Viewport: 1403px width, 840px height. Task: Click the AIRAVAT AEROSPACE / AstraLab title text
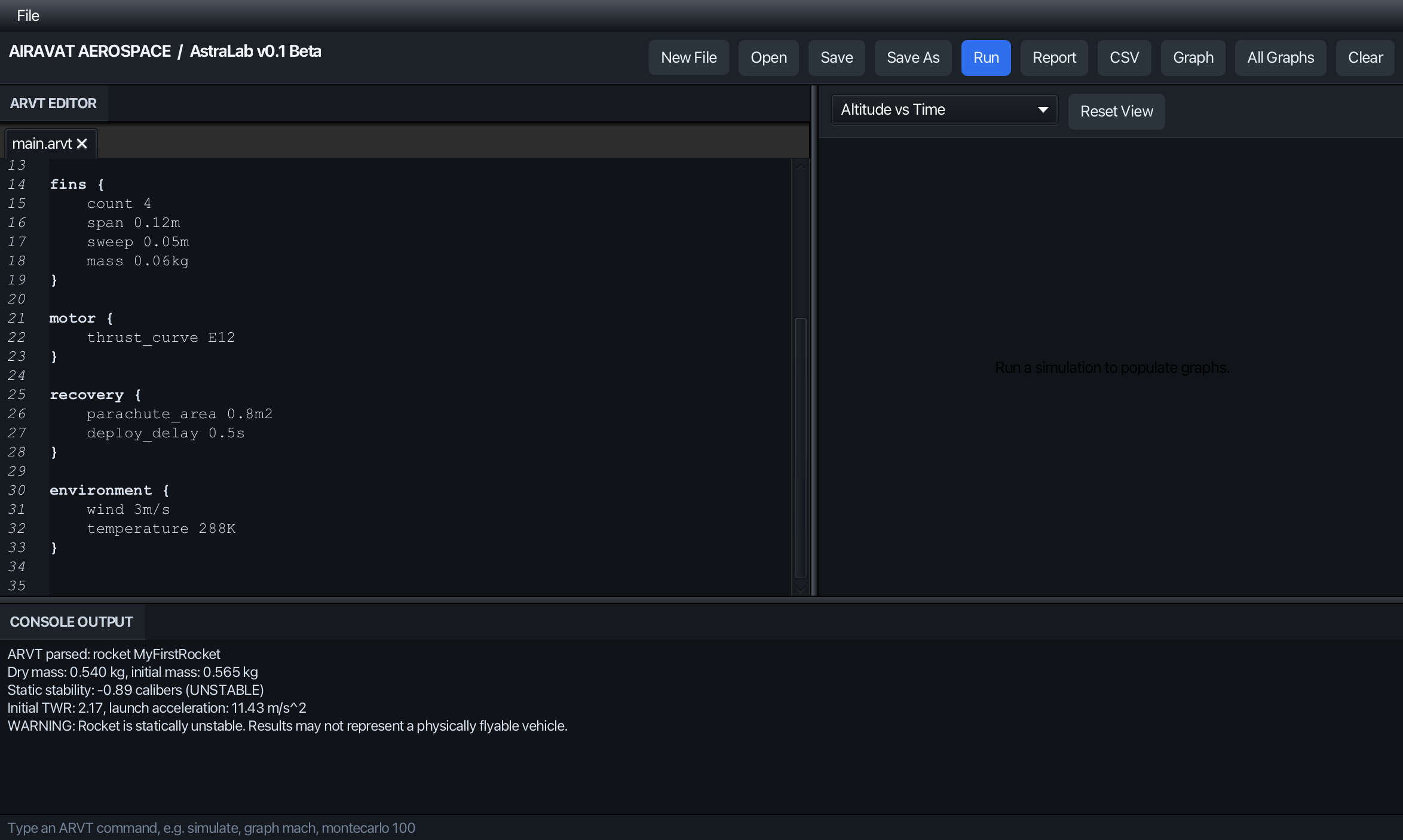[x=165, y=51]
